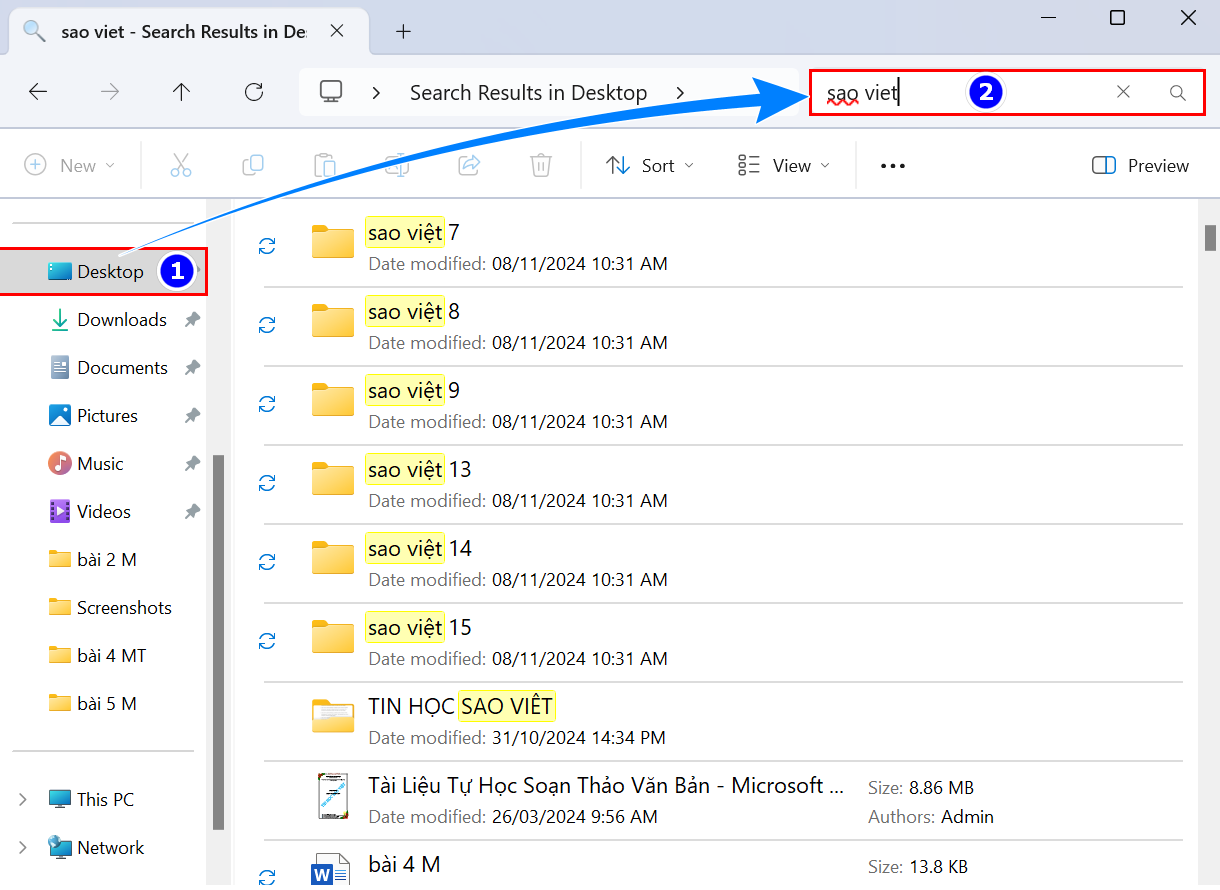Click the Up directory arrow
This screenshot has height=890, width=1220.
tap(181, 92)
